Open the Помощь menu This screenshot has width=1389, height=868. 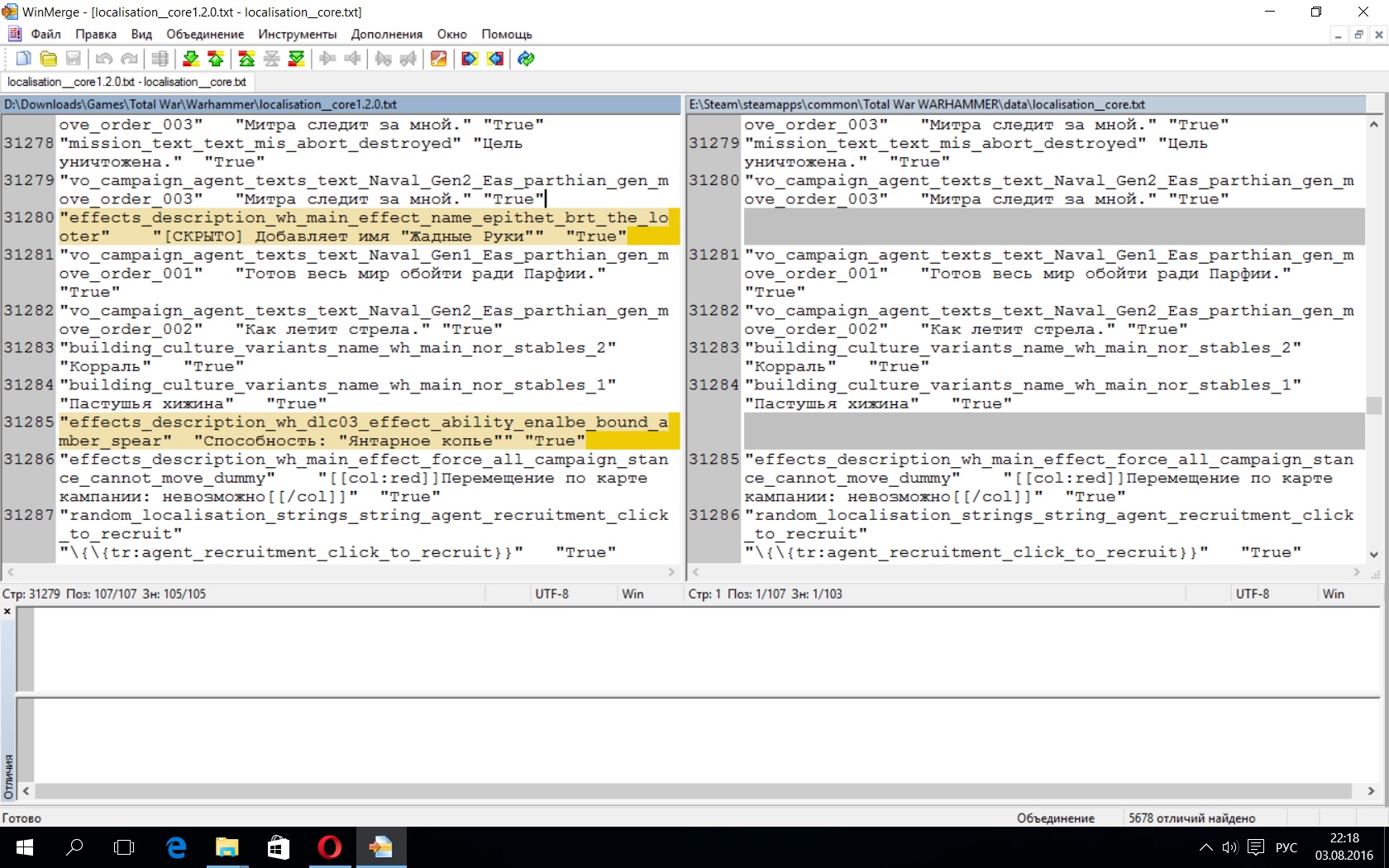point(507,34)
